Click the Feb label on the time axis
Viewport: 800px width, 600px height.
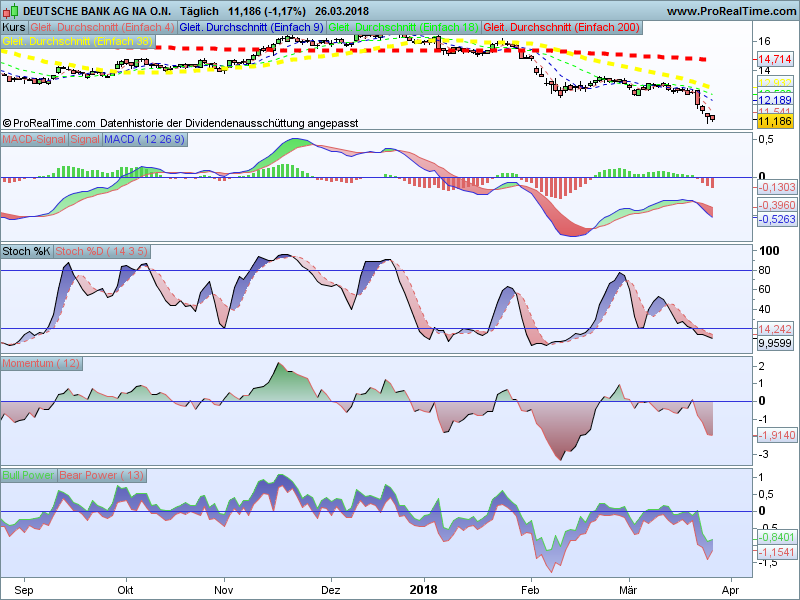point(530,590)
